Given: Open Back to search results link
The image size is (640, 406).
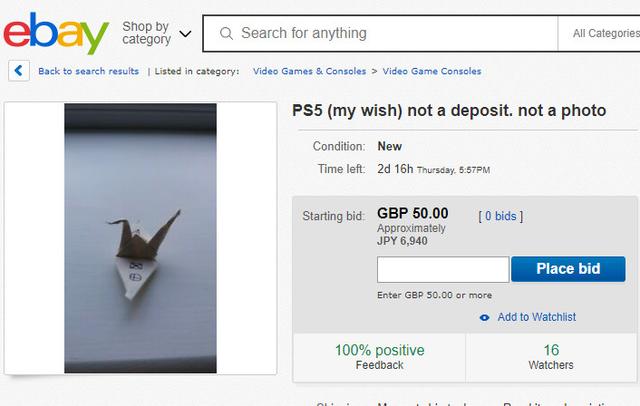Looking at the screenshot, I should point(88,71).
